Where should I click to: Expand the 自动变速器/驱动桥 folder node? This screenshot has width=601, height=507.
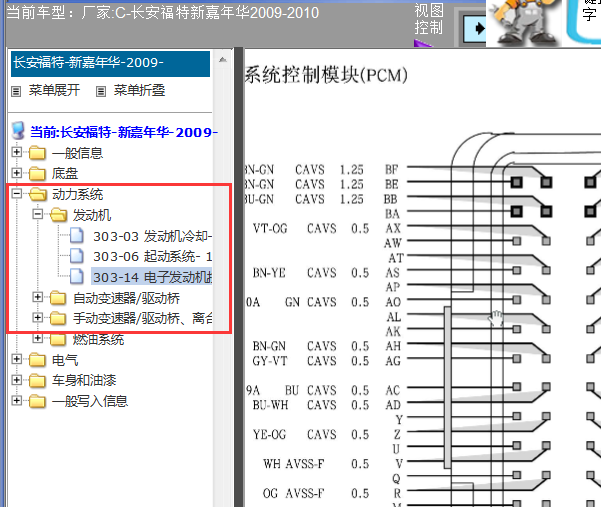point(38,297)
